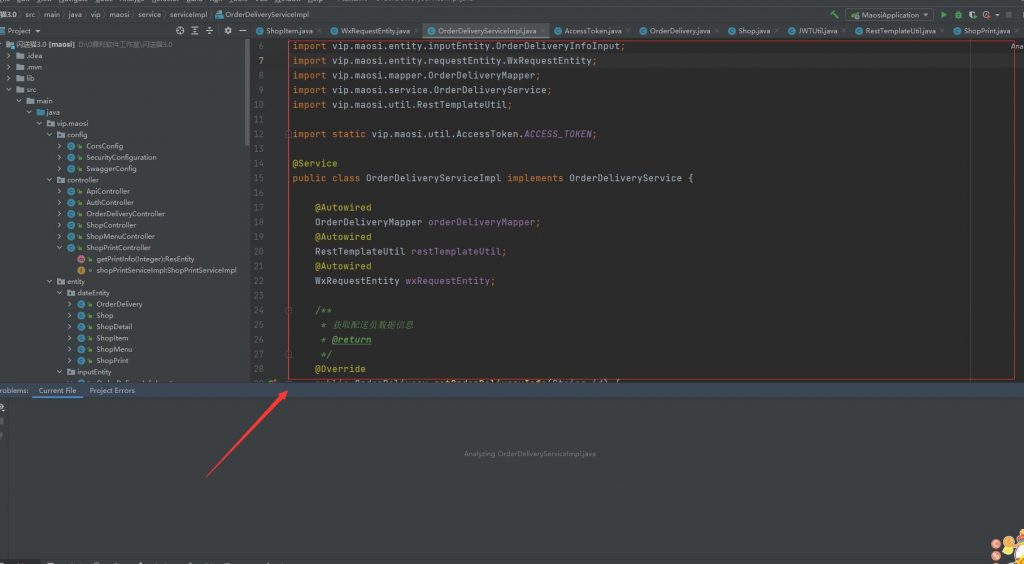Select SecurityConfiguration in project tree
The width and height of the screenshot is (1024, 564).
coord(121,157)
